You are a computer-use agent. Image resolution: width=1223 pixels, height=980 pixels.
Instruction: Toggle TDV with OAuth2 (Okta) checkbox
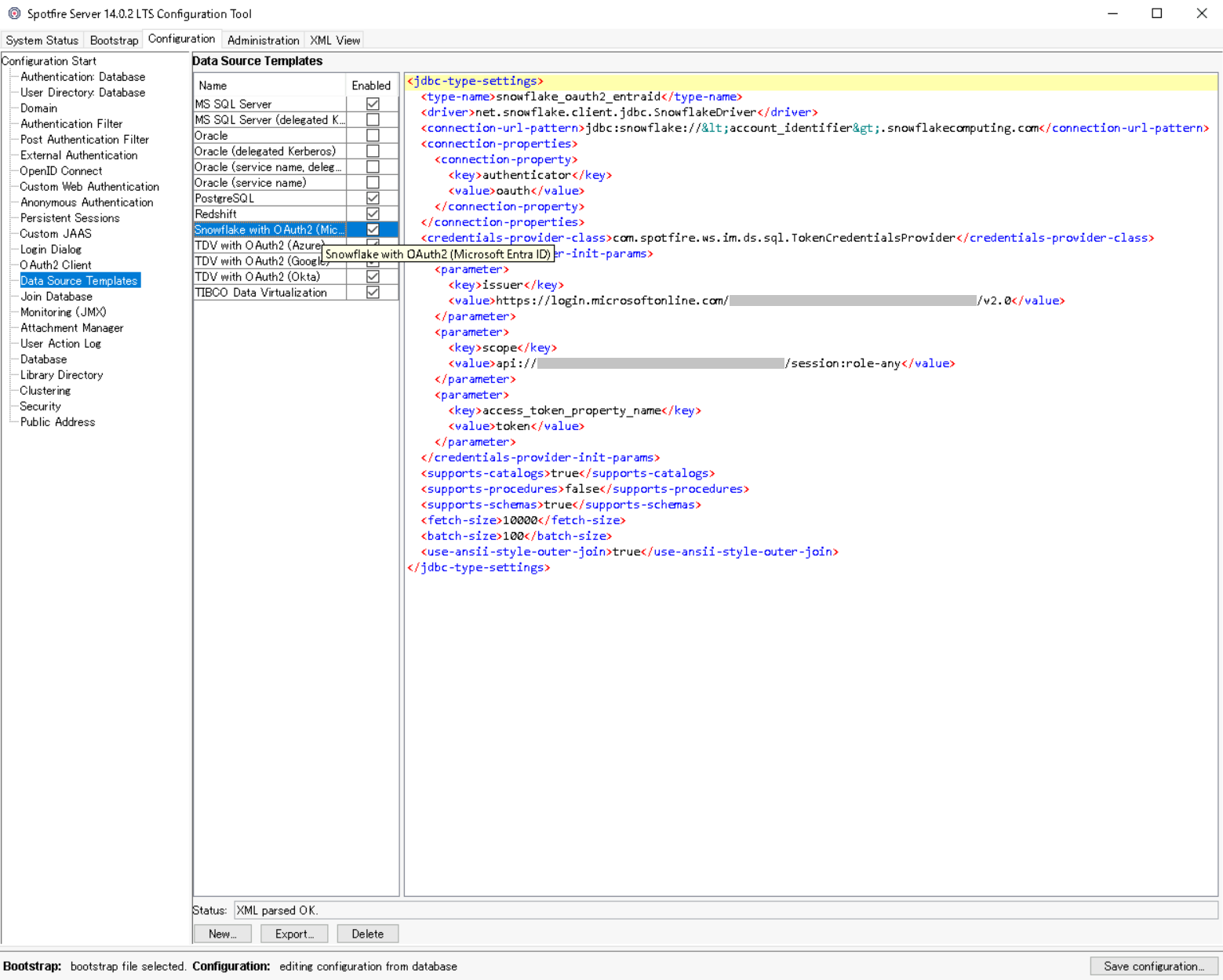[x=373, y=276]
